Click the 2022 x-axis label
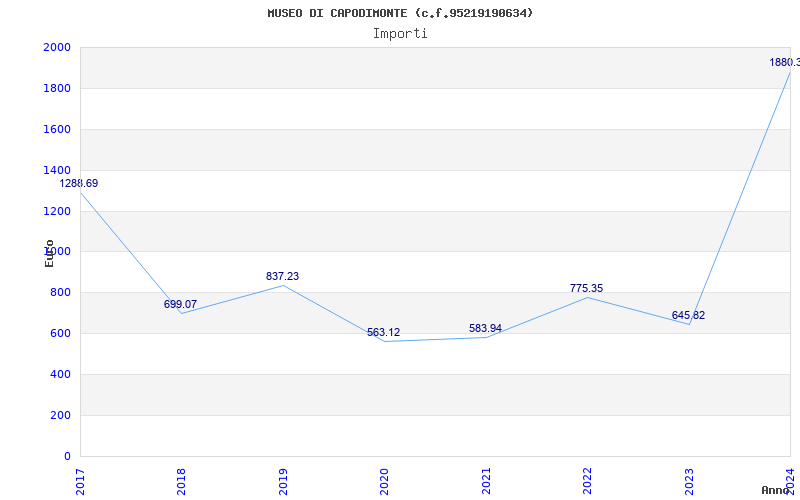Viewport: 800px width, 500px height. tap(587, 481)
